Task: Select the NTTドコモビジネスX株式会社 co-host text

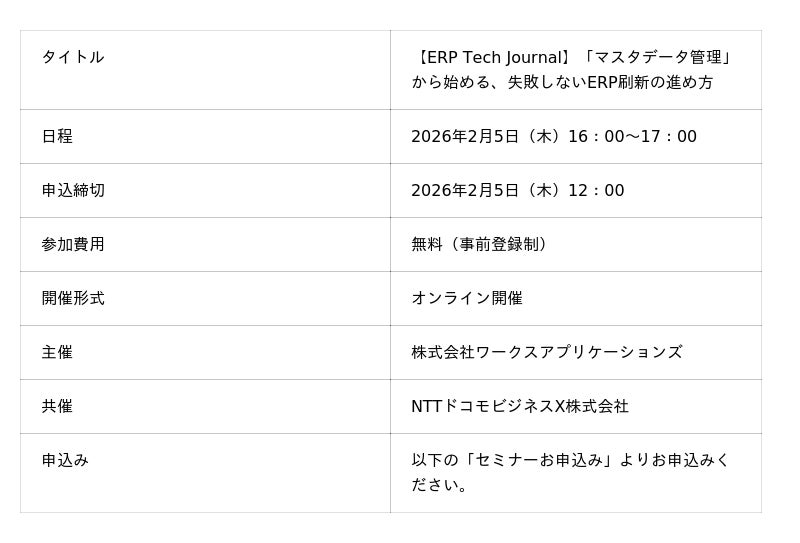Action: [520, 406]
